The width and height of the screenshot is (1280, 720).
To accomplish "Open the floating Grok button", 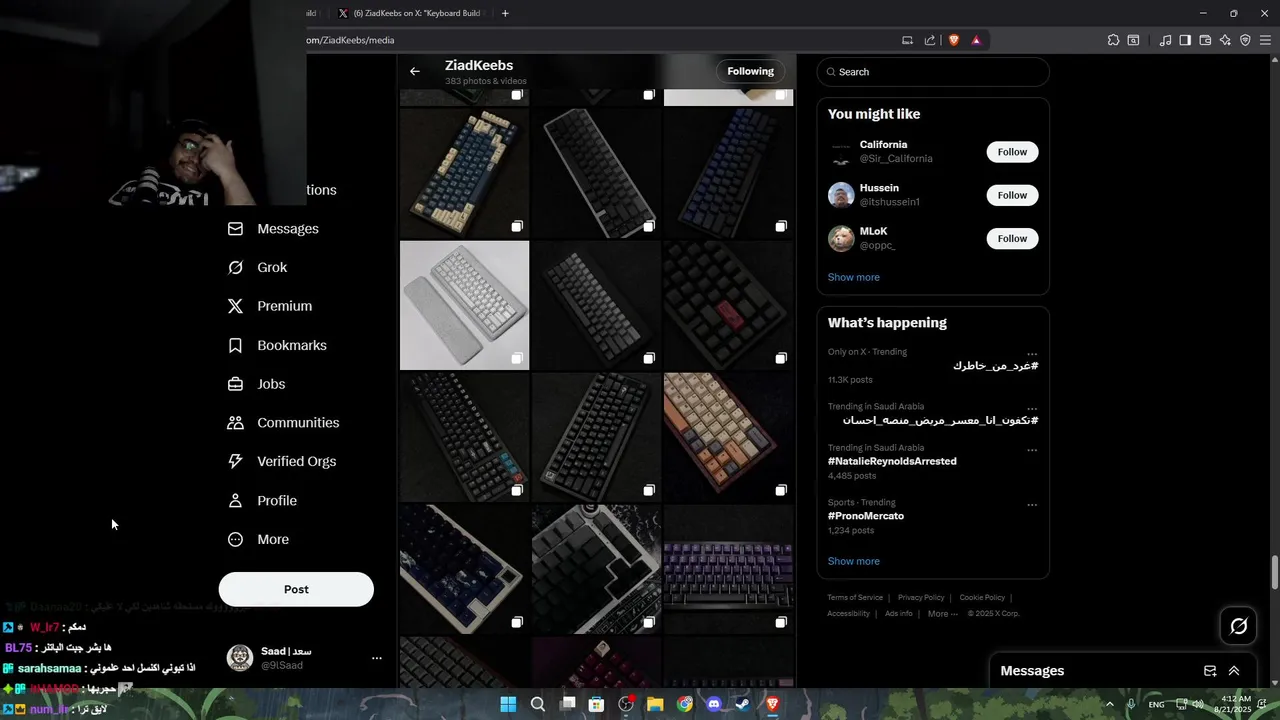I will pyautogui.click(x=1239, y=626).
